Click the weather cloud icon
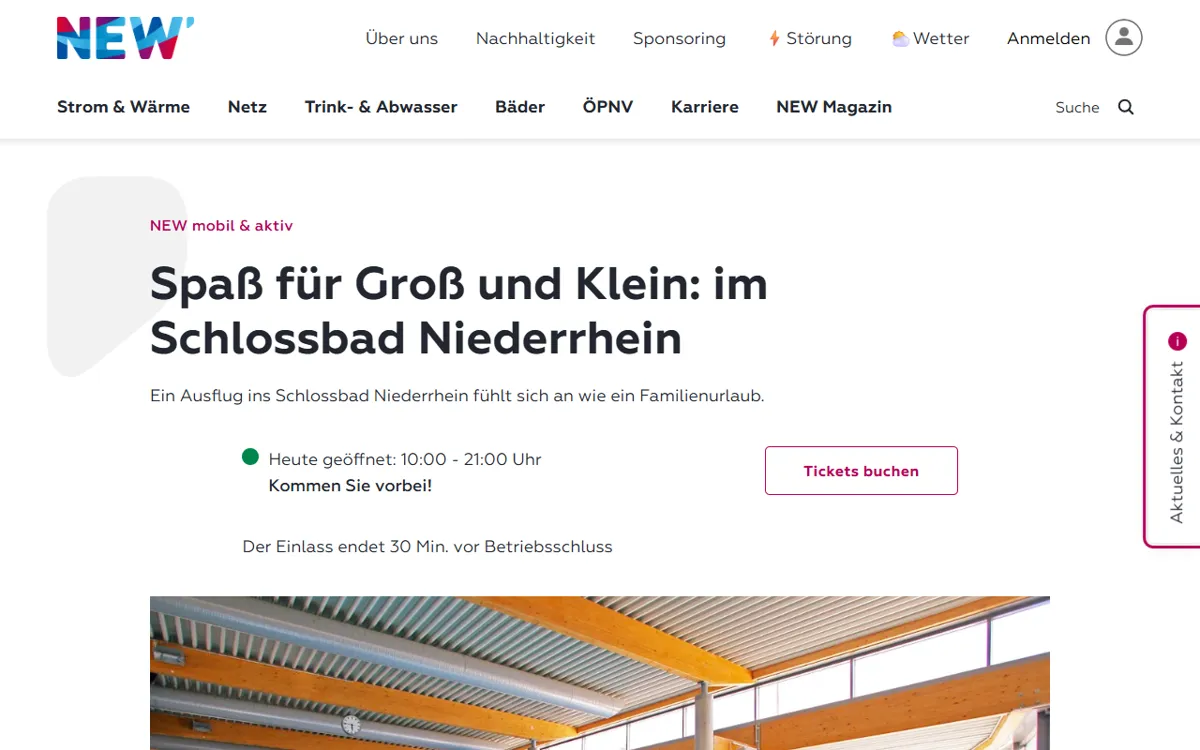This screenshot has width=1200, height=750. tap(900, 39)
